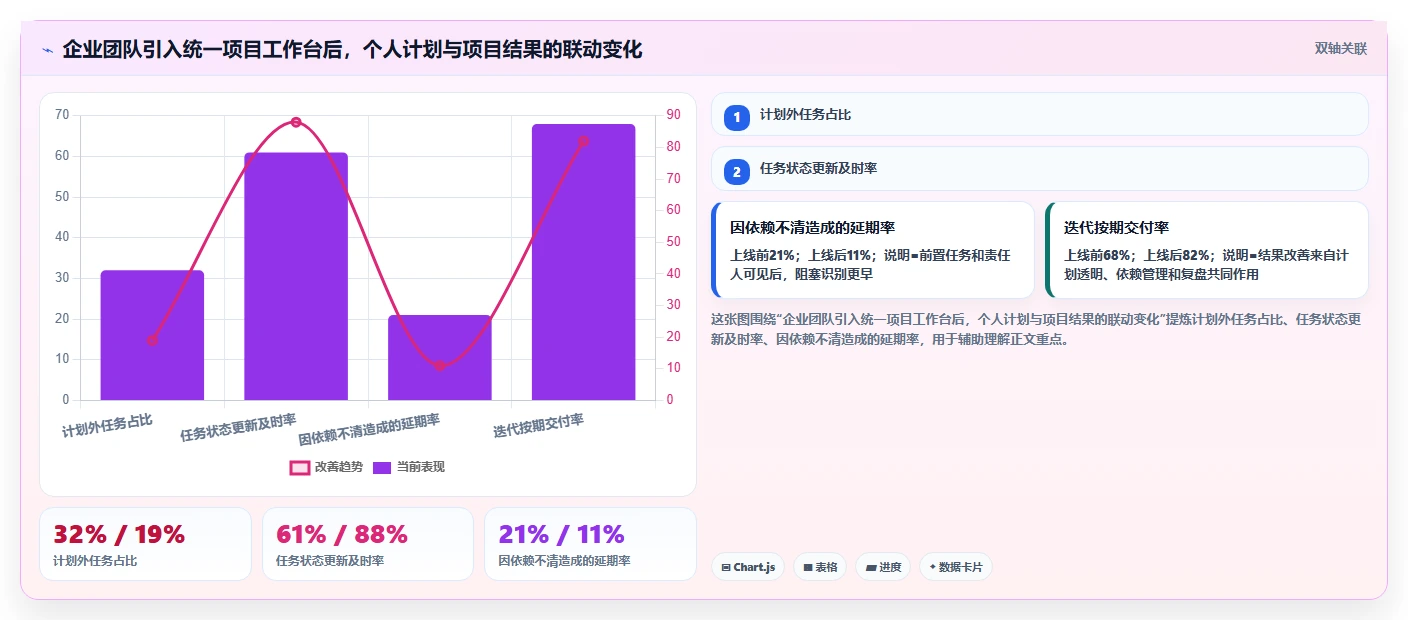Click the 双轴关联 label in header
This screenshot has height=620, width=1408.
pyautogui.click(x=1340, y=49)
